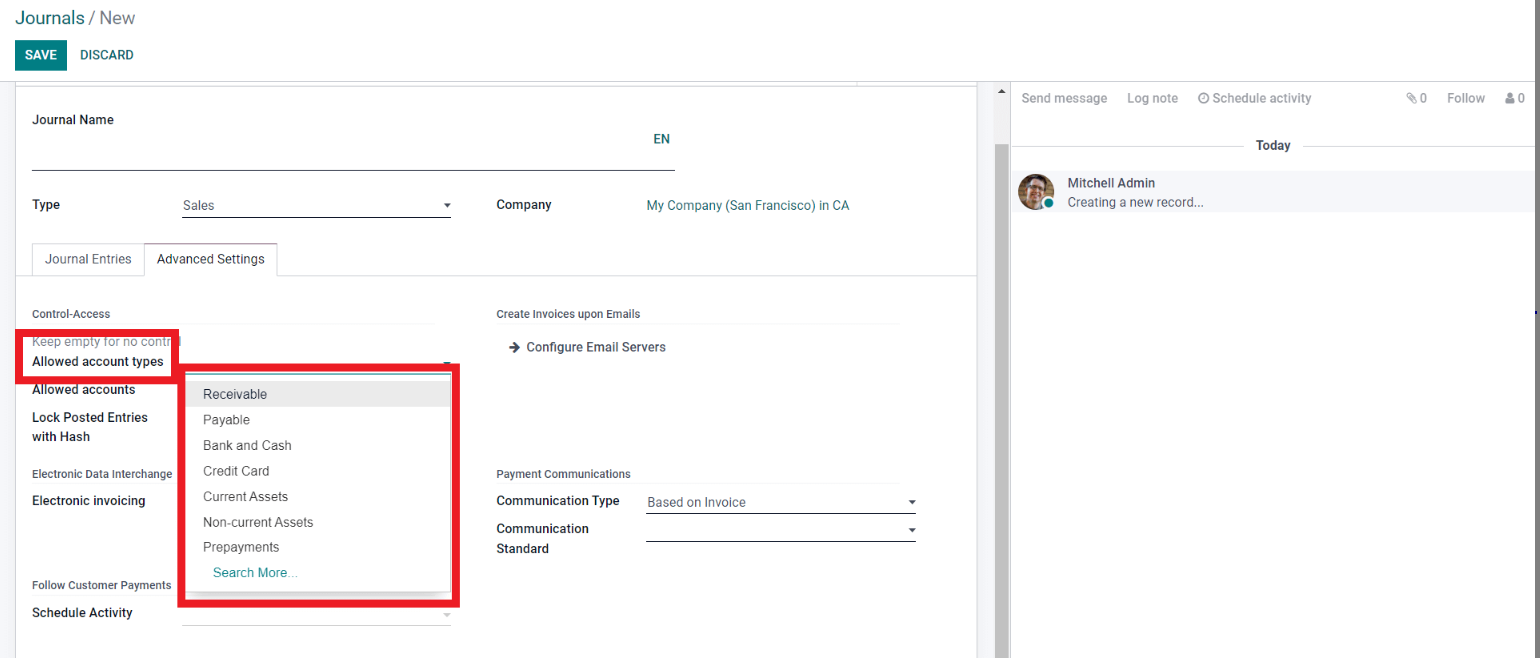
Task: Open the Type dropdown showing Sales
Action: click(x=316, y=206)
